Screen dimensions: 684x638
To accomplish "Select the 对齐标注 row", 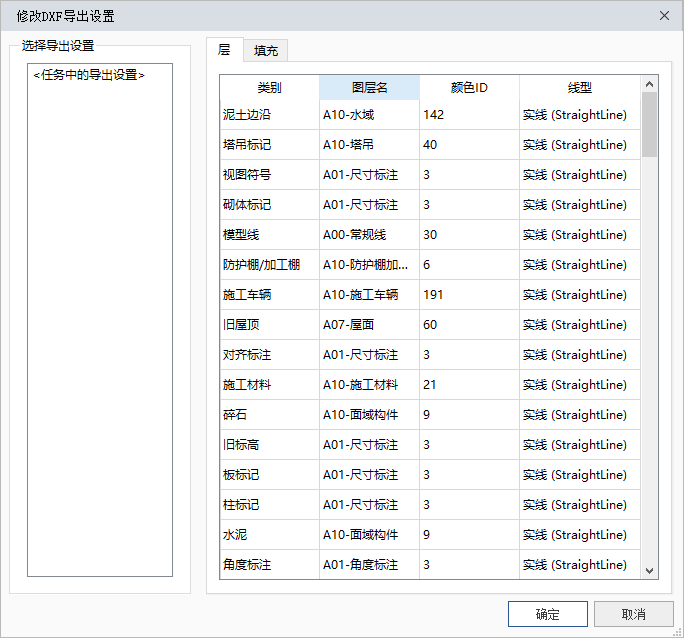I will click(430, 355).
